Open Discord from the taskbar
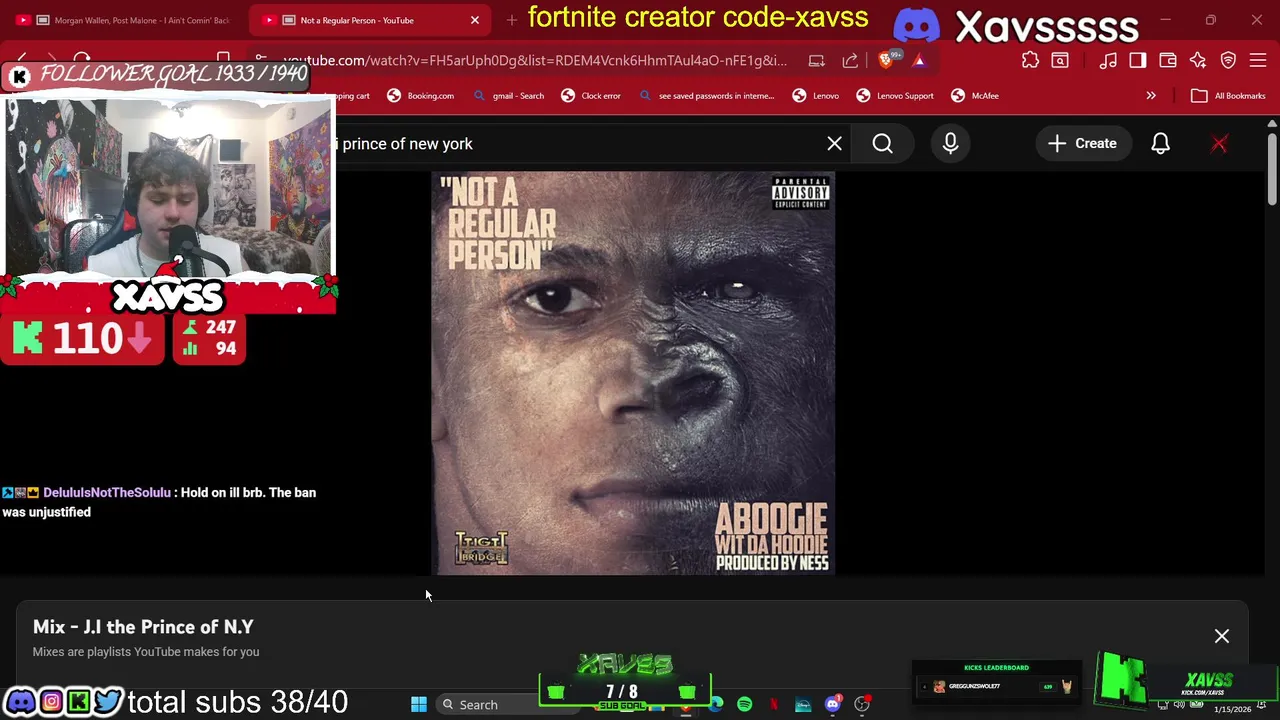 (832, 705)
